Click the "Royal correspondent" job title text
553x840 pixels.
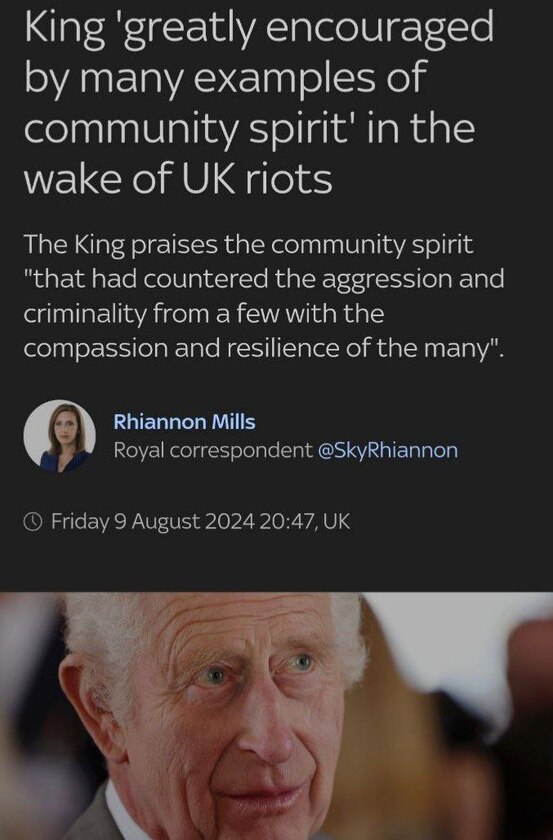(x=213, y=450)
